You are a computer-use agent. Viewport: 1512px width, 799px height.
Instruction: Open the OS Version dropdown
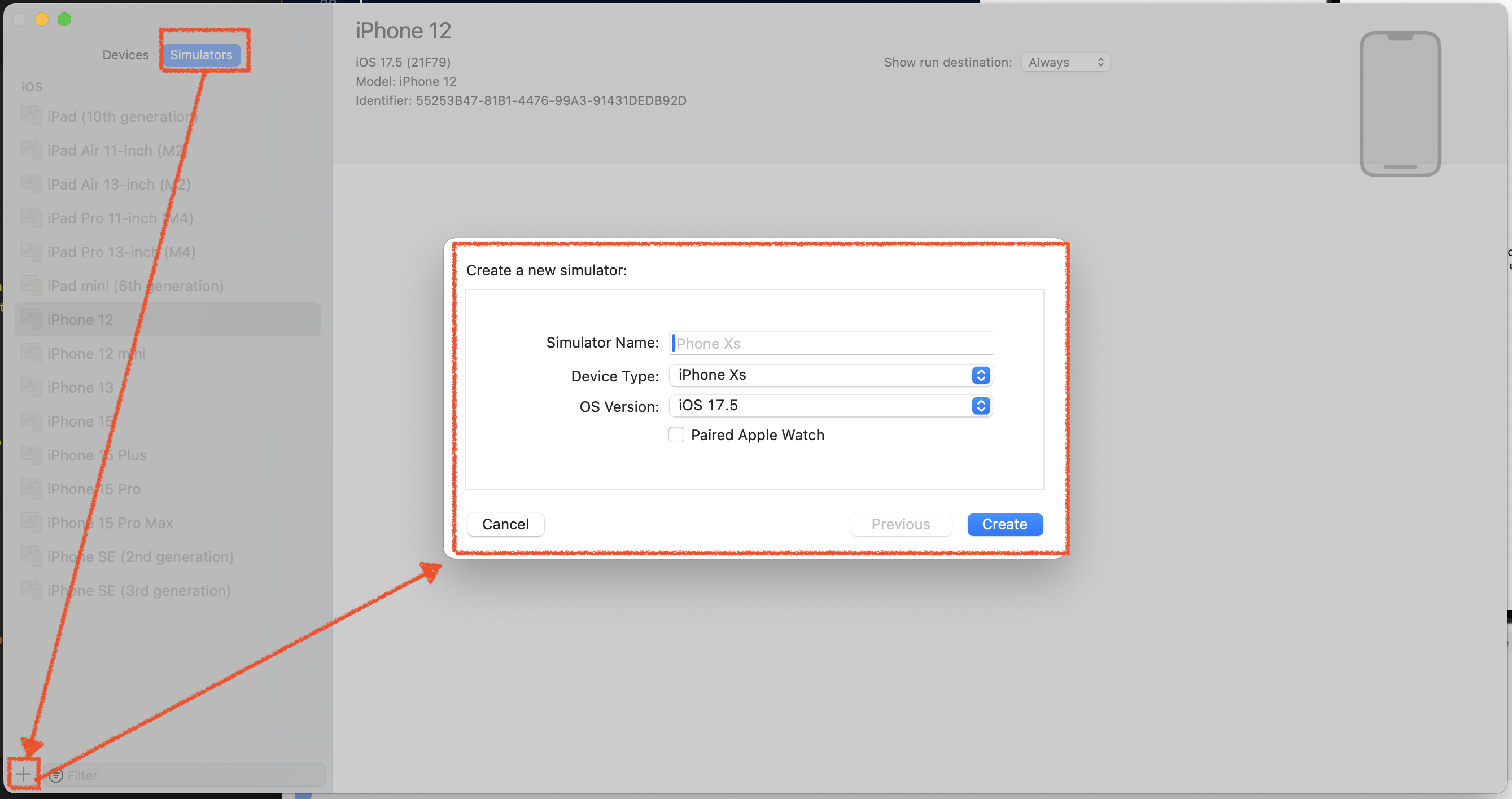click(x=830, y=406)
